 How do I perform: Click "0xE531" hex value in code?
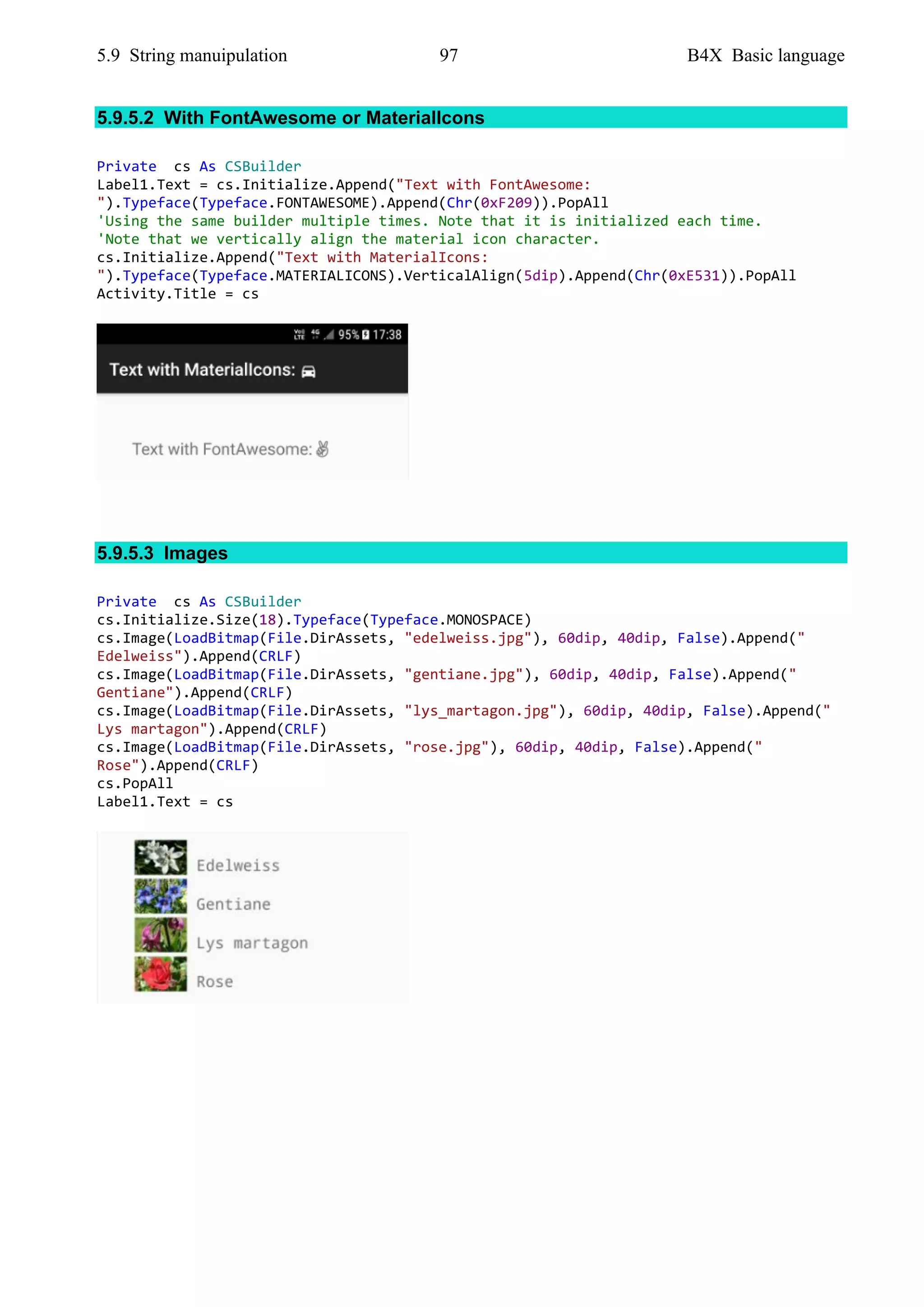694,275
